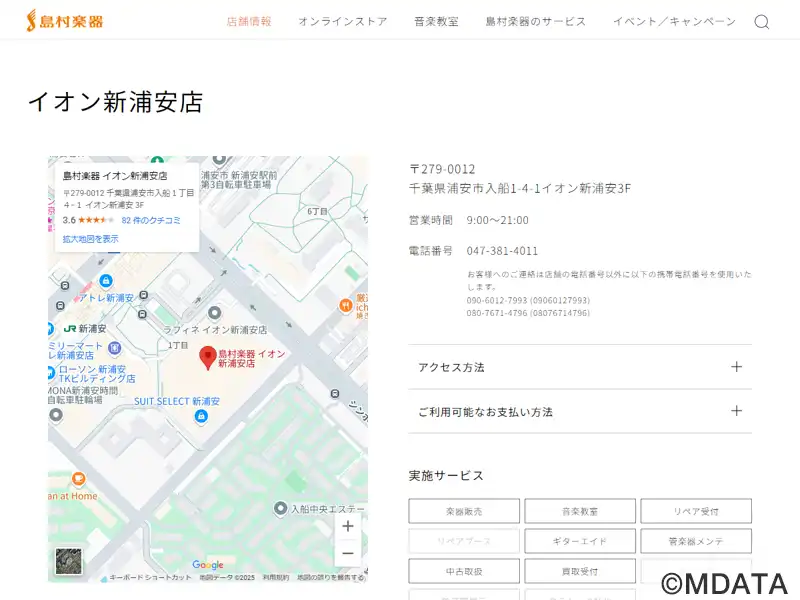Expand the アクセス方法 section
800x600 pixels.
coord(580,367)
